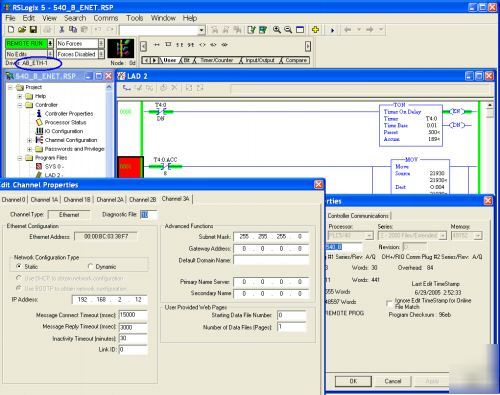
Task: Click the Controller Properties info icon
Action: point(39,113)
